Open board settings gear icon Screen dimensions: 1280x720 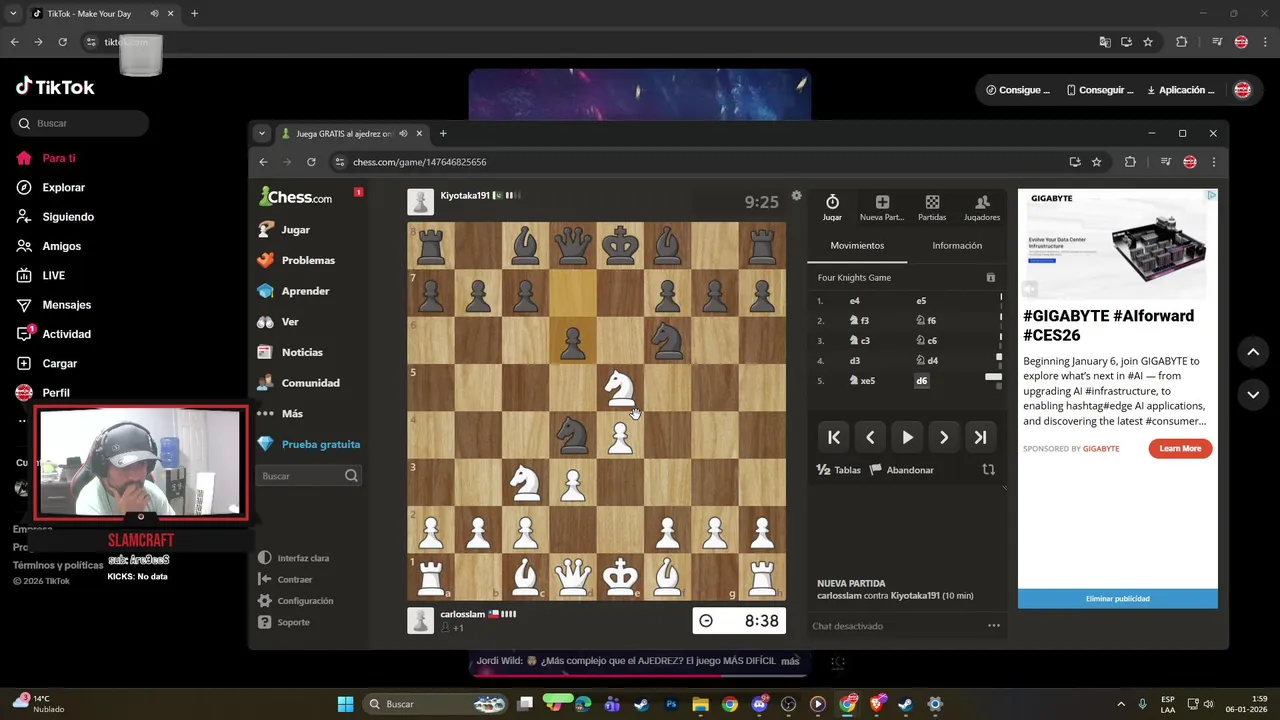[796, 196]
